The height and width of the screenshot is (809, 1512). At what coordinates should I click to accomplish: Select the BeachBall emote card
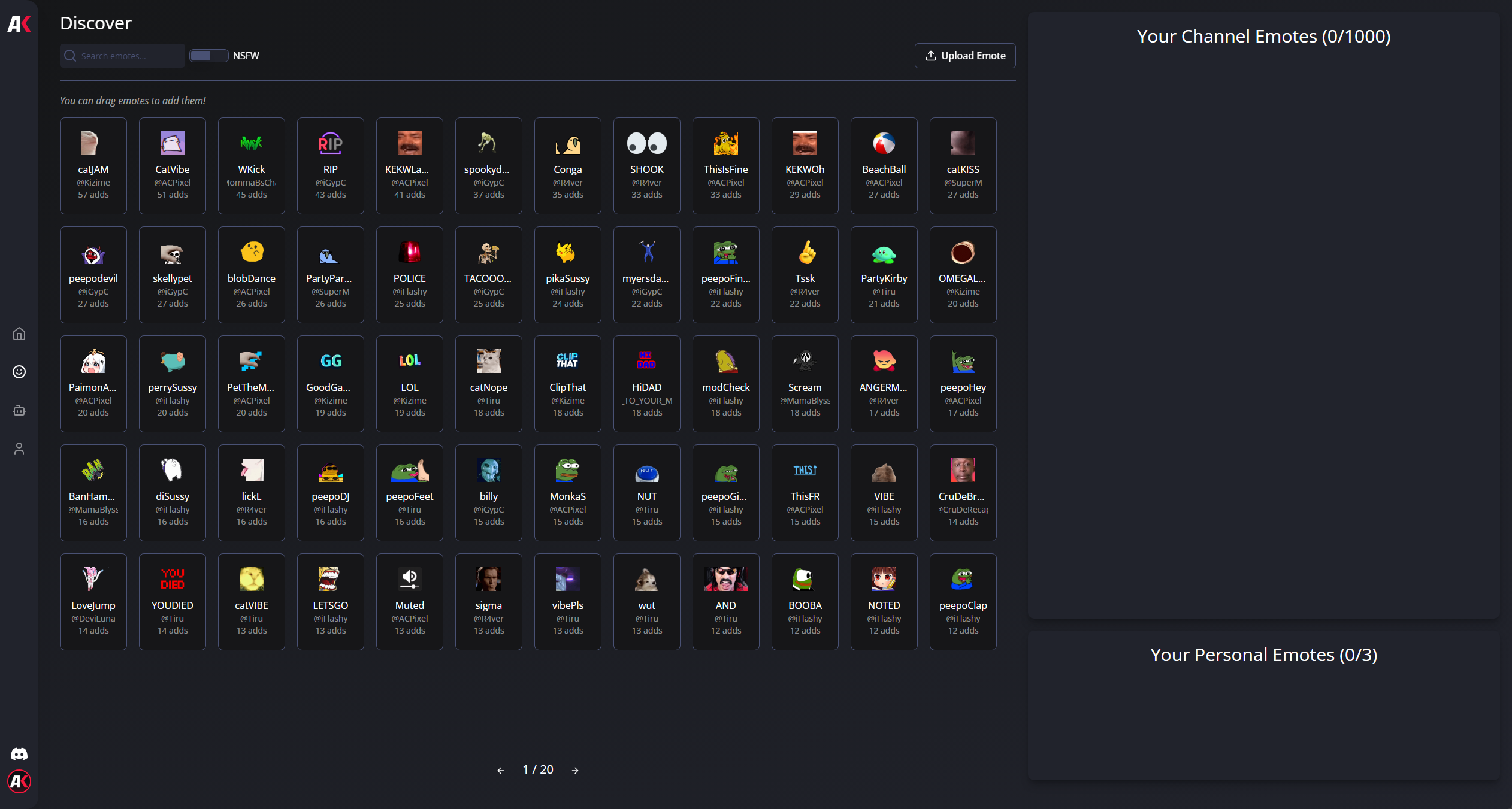click(x=884, y=166)
